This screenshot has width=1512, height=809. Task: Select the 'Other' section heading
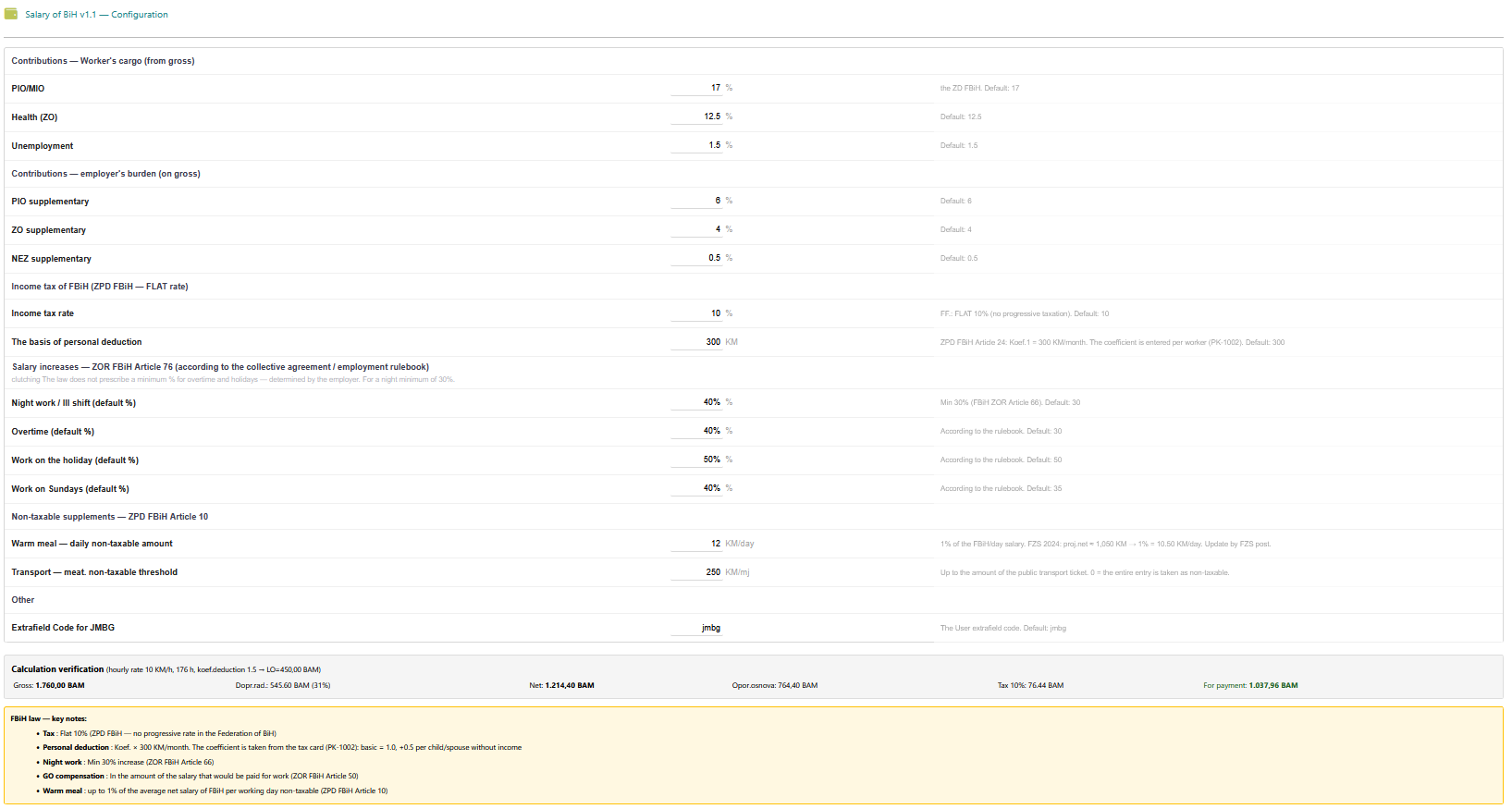tap(23, 600)
